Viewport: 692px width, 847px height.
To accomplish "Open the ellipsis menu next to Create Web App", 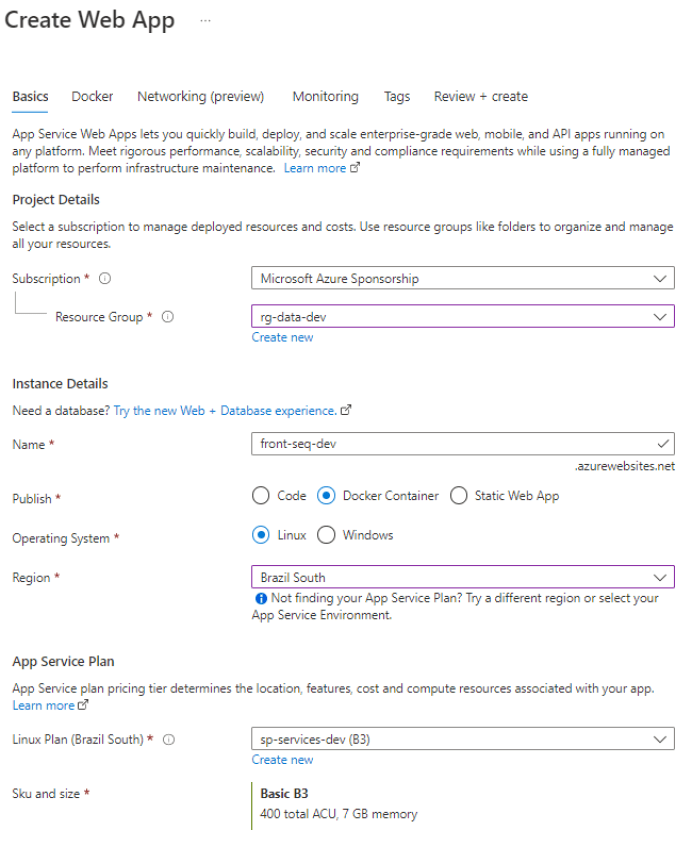I will pos(205,20).
